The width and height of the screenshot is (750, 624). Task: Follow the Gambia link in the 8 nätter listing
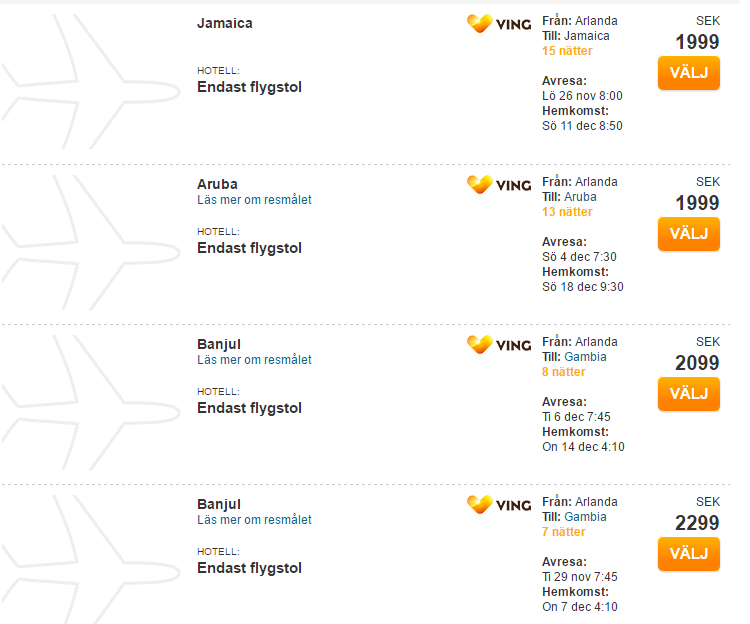pyautogui.click(x=585, y=357)
